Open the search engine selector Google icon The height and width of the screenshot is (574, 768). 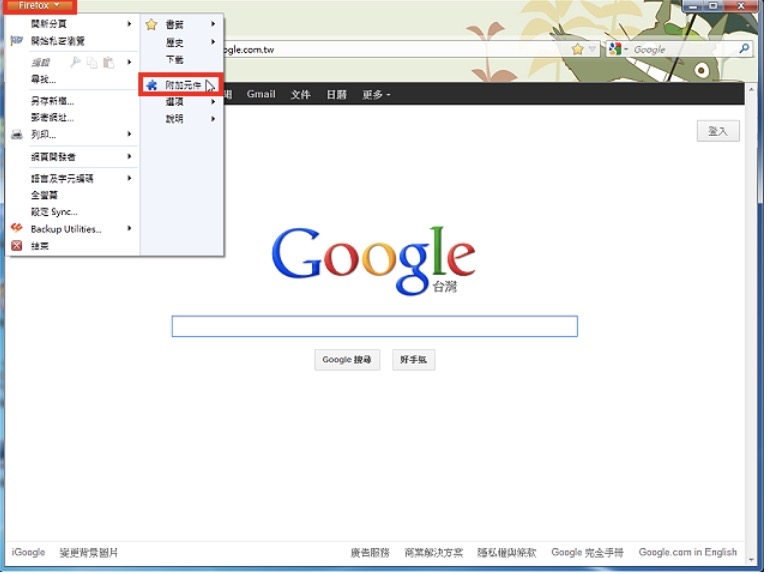point(615,49)
